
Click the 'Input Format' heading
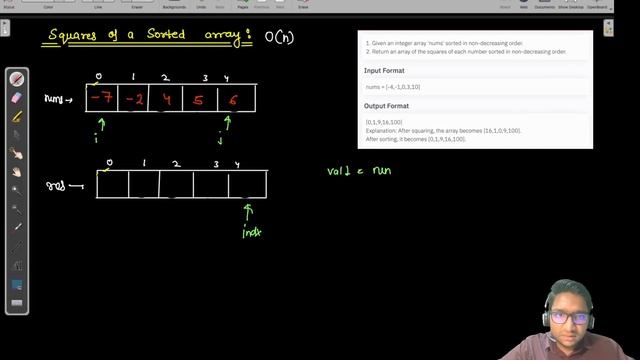pos(384,71)
